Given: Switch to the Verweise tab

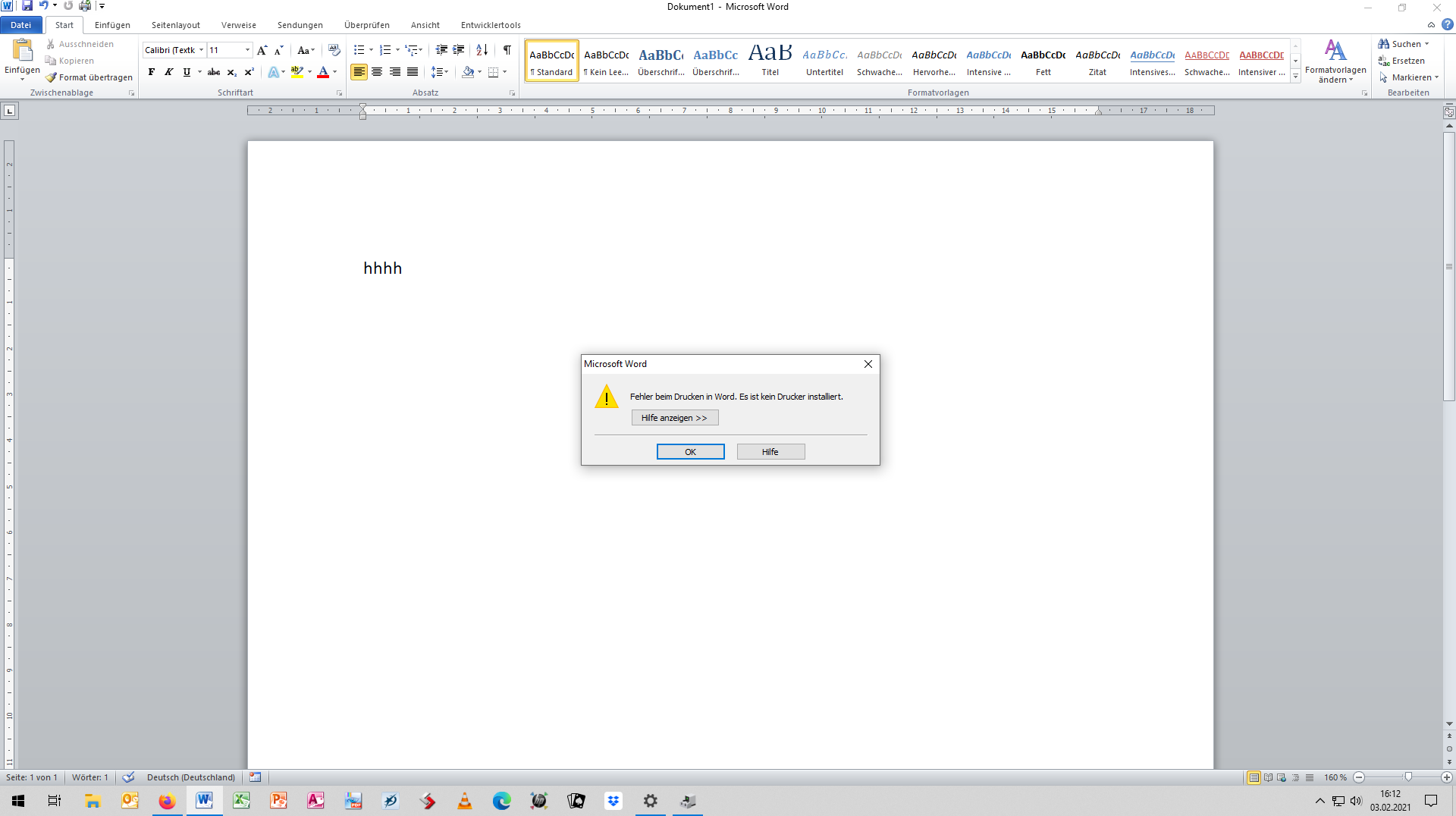Looking at the screenshot, I should (x=239, y=25).
